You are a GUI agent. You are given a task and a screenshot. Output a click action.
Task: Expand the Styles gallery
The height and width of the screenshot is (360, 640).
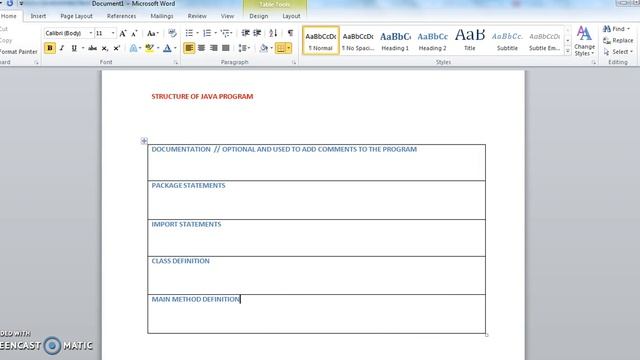click(x=567, y=51)
